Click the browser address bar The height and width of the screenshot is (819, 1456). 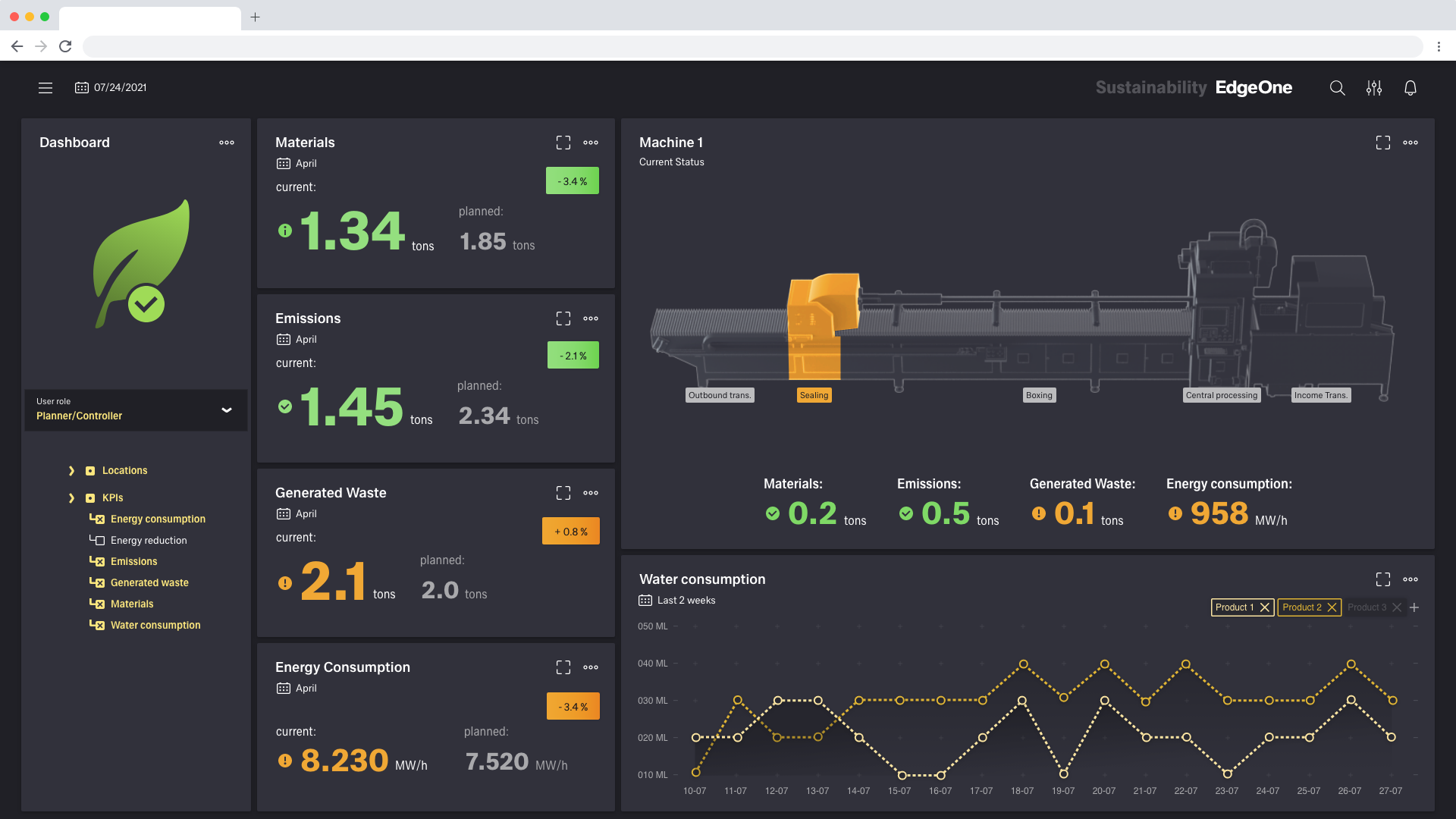[x=751, y=46]
